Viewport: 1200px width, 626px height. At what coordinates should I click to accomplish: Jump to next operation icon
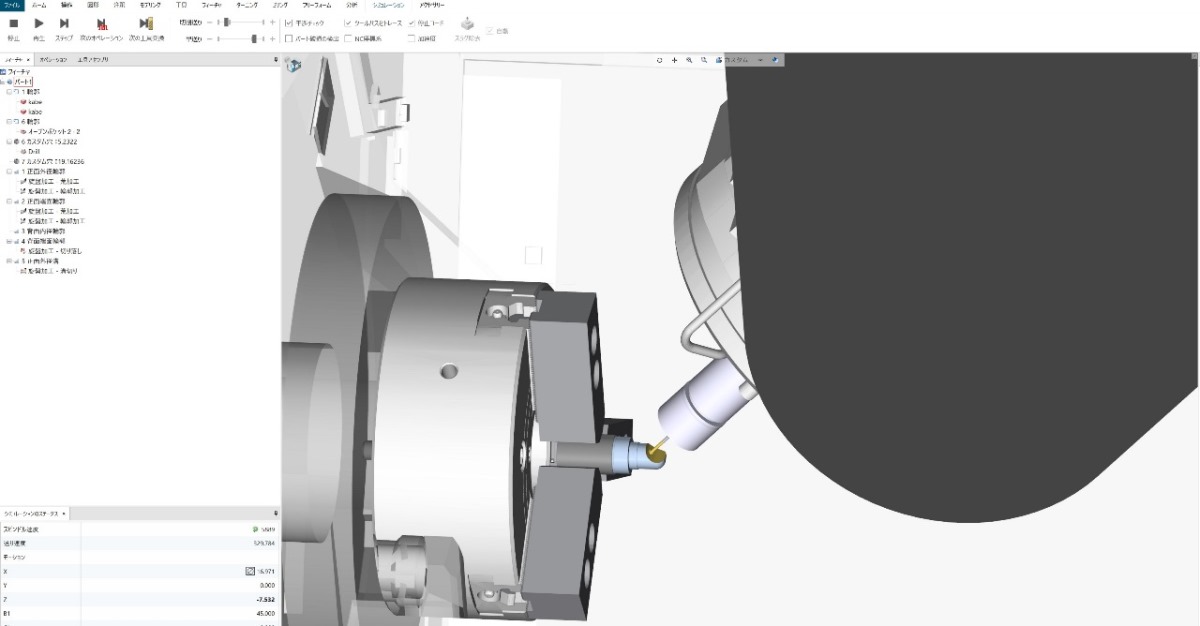point(102,23)
